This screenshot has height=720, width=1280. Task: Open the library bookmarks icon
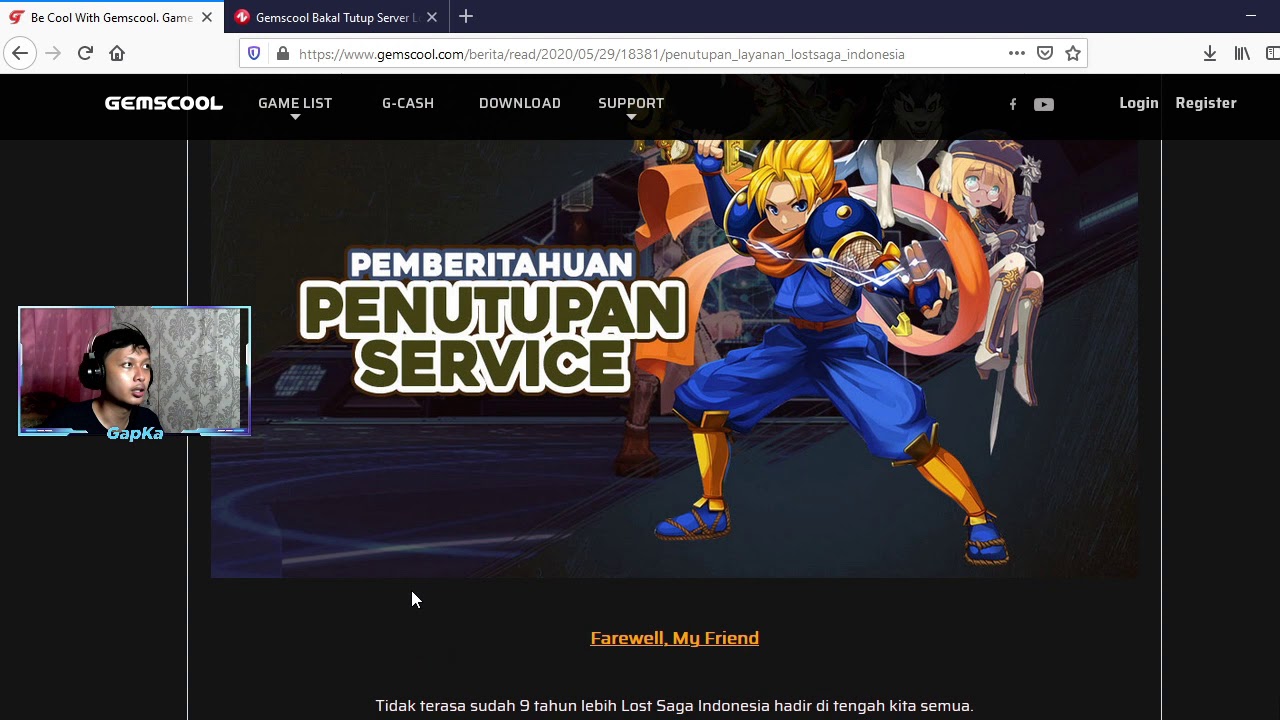coord(1242,54)
